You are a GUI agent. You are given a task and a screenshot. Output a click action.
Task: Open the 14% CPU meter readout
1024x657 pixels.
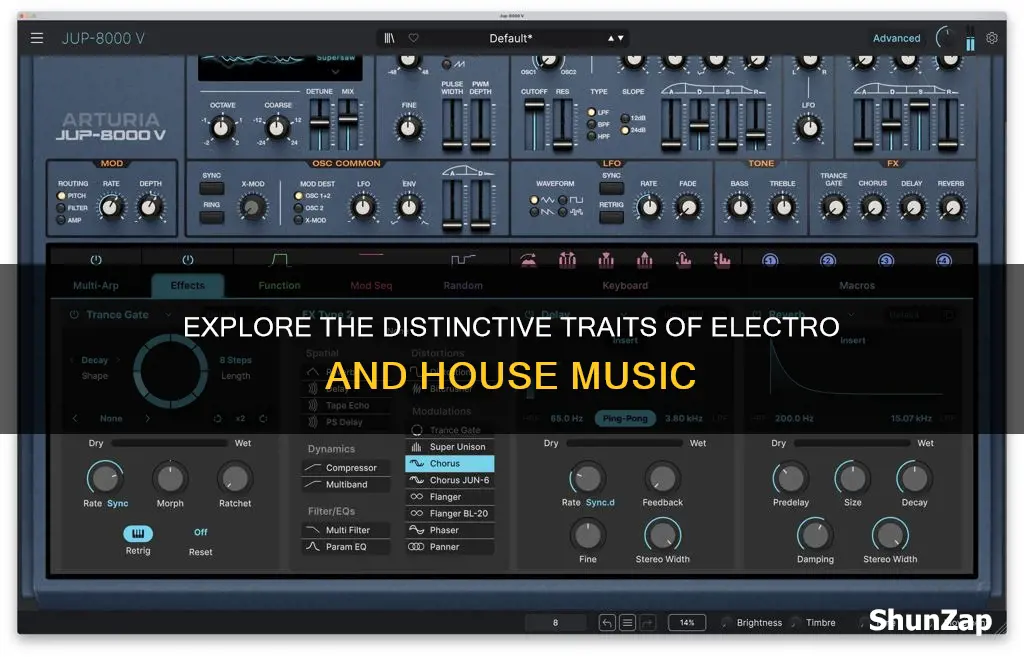click(x=686, y=622)
